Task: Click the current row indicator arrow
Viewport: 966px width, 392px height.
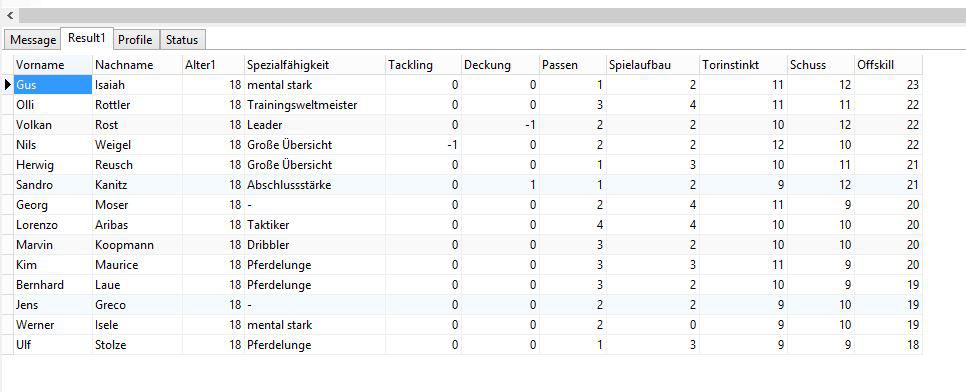Action: [x=7, y=85]
